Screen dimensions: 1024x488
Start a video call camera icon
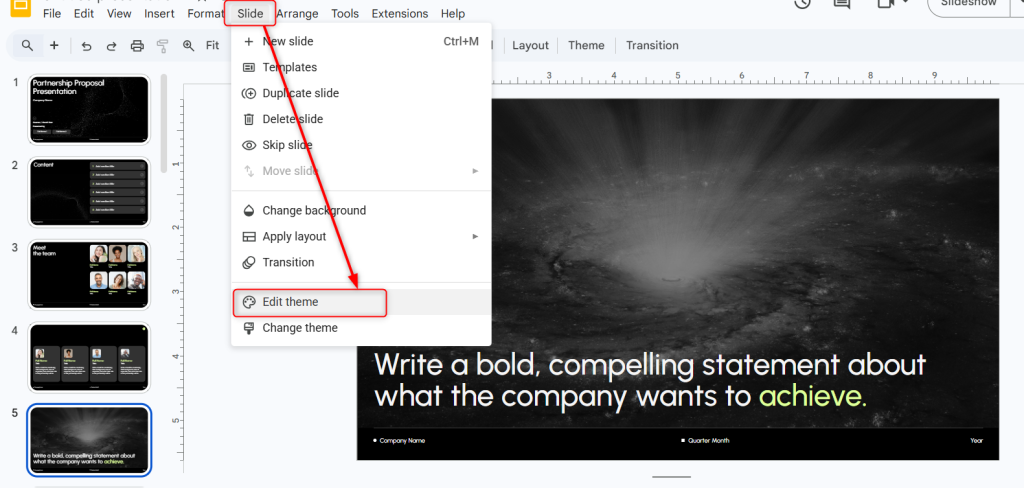click(x=886, y=3)
